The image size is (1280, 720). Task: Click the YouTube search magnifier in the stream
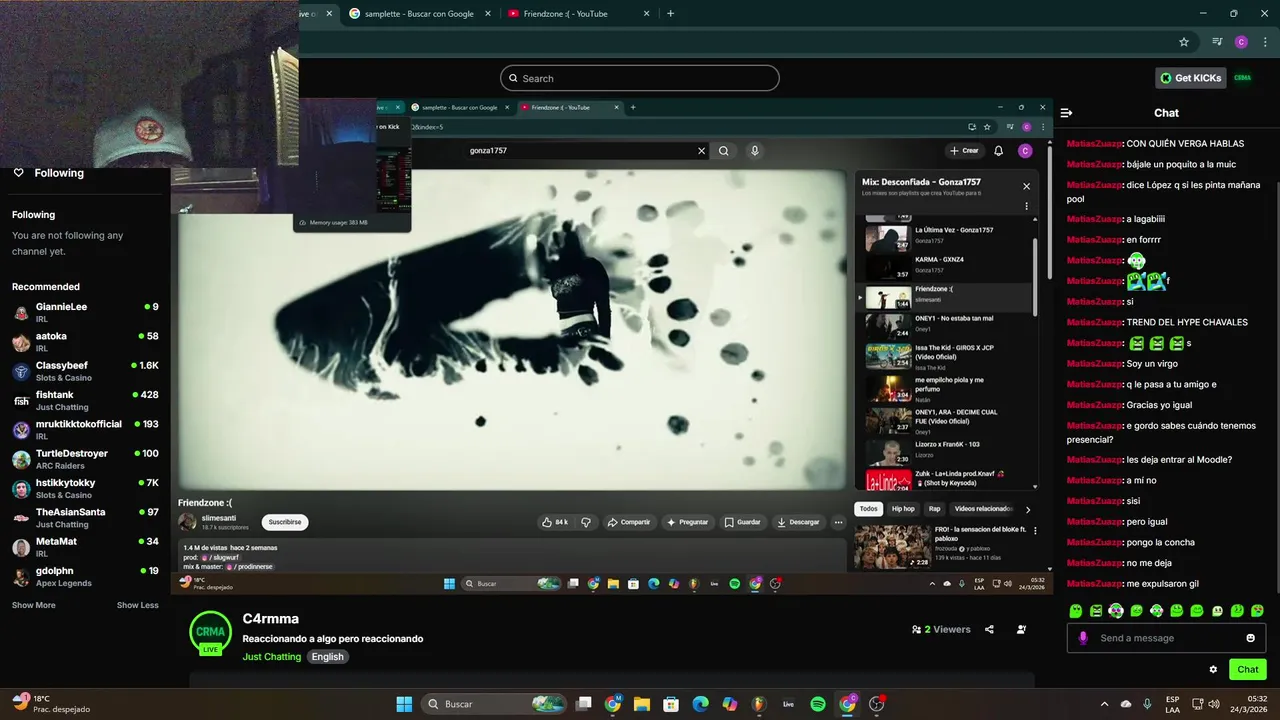tap(723, 151)
